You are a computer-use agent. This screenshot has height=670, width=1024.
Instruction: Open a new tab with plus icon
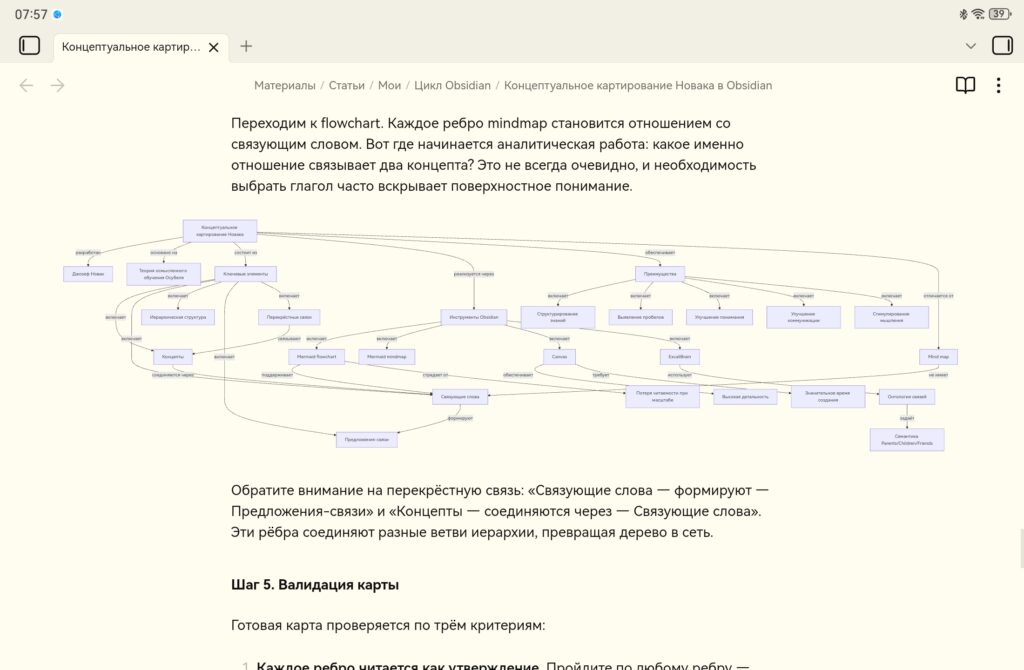coord(246,46)
